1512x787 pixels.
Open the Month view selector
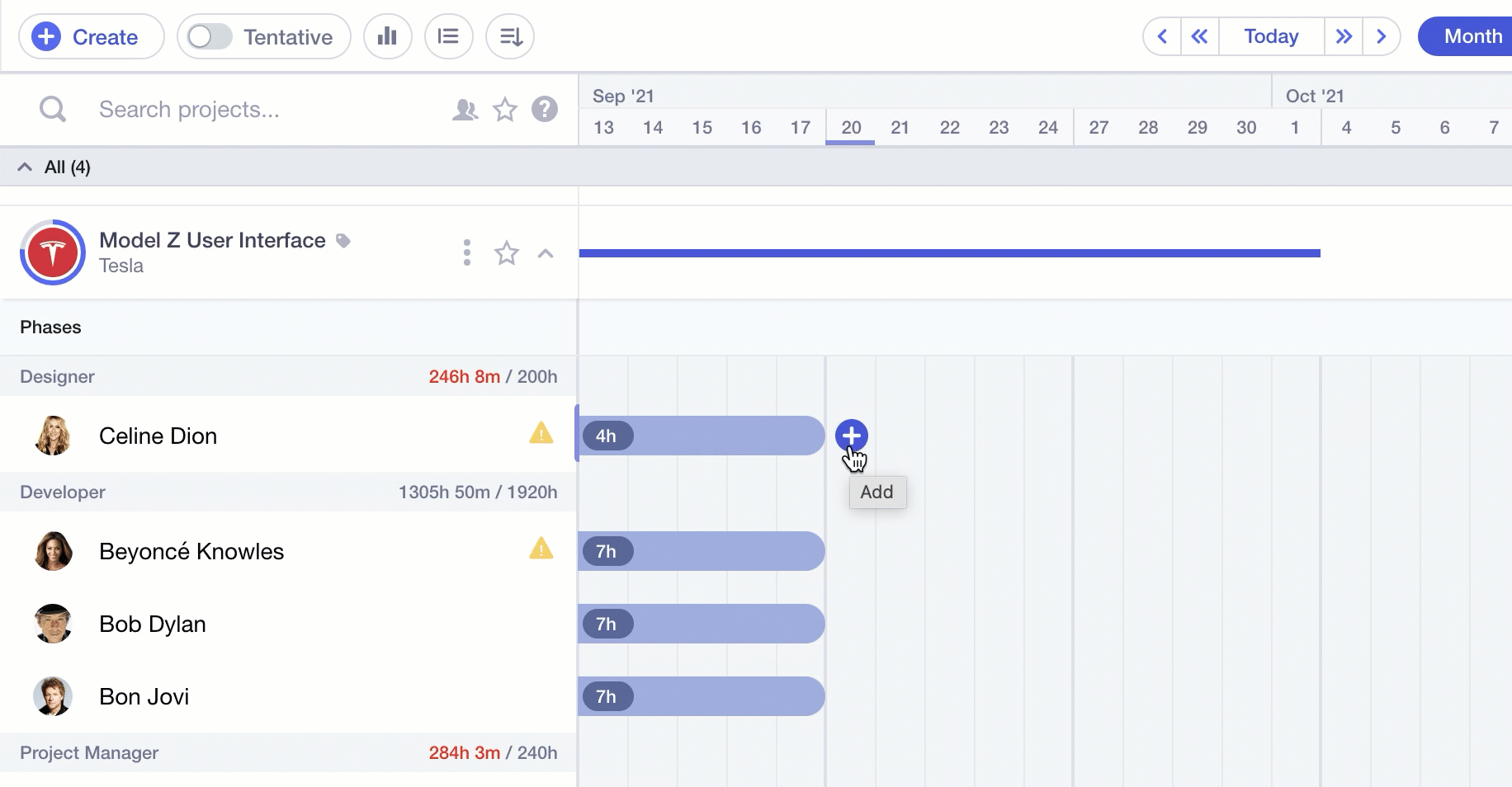[x=1472, y=36]
